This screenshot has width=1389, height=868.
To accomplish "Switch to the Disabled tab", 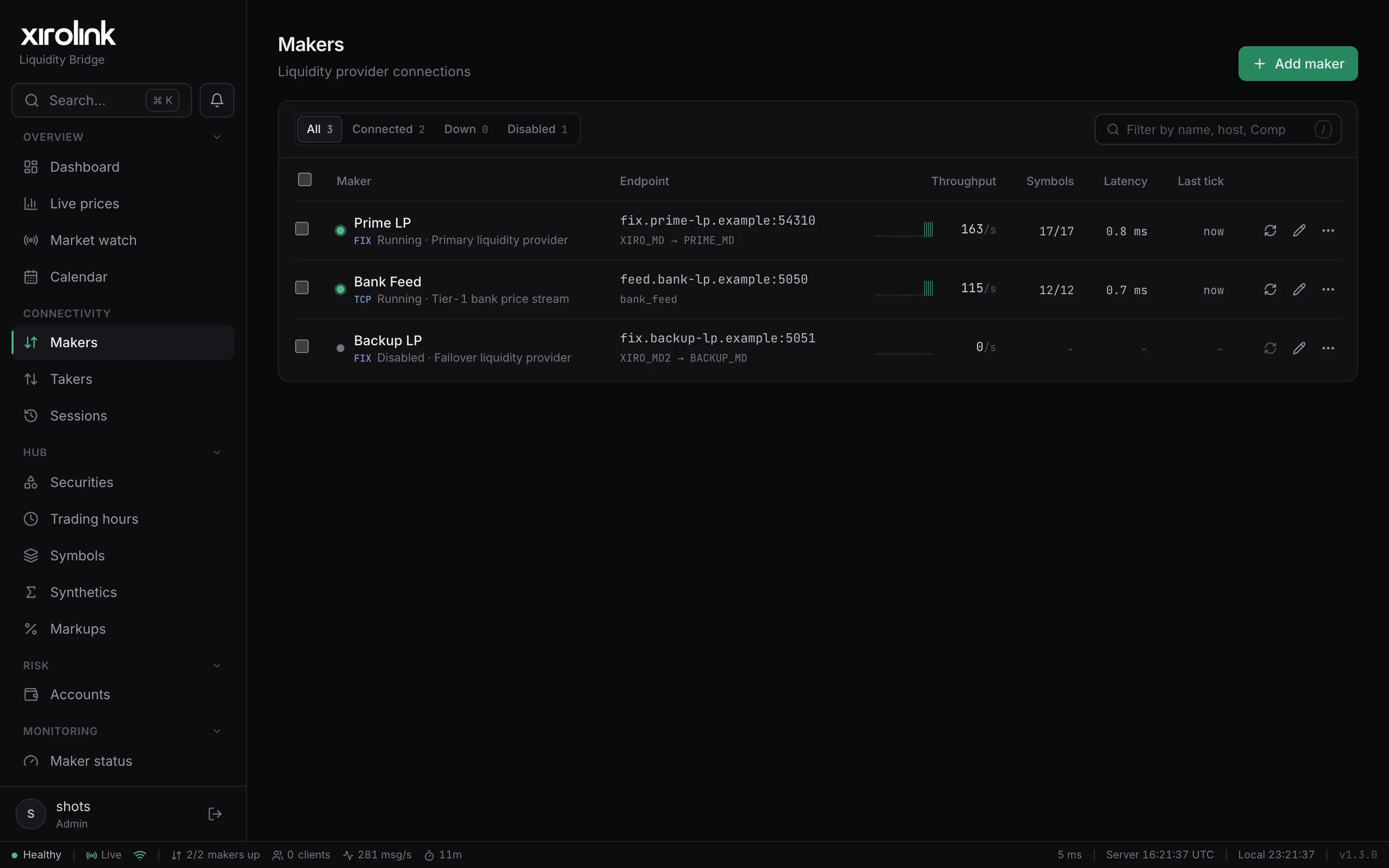I will click(538, 129).
